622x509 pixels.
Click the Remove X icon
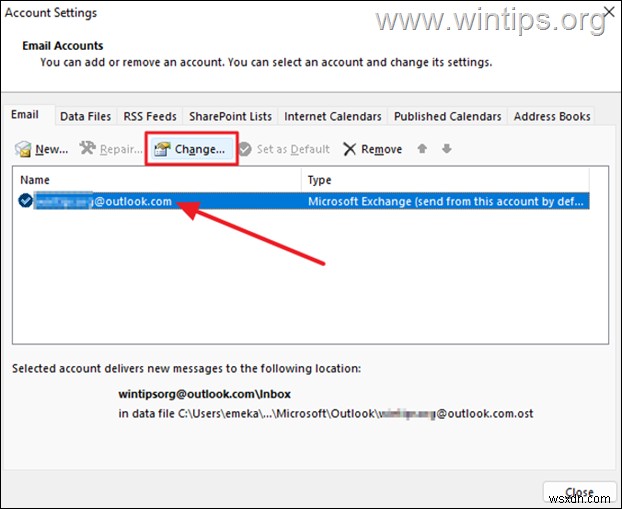[349, 149]
